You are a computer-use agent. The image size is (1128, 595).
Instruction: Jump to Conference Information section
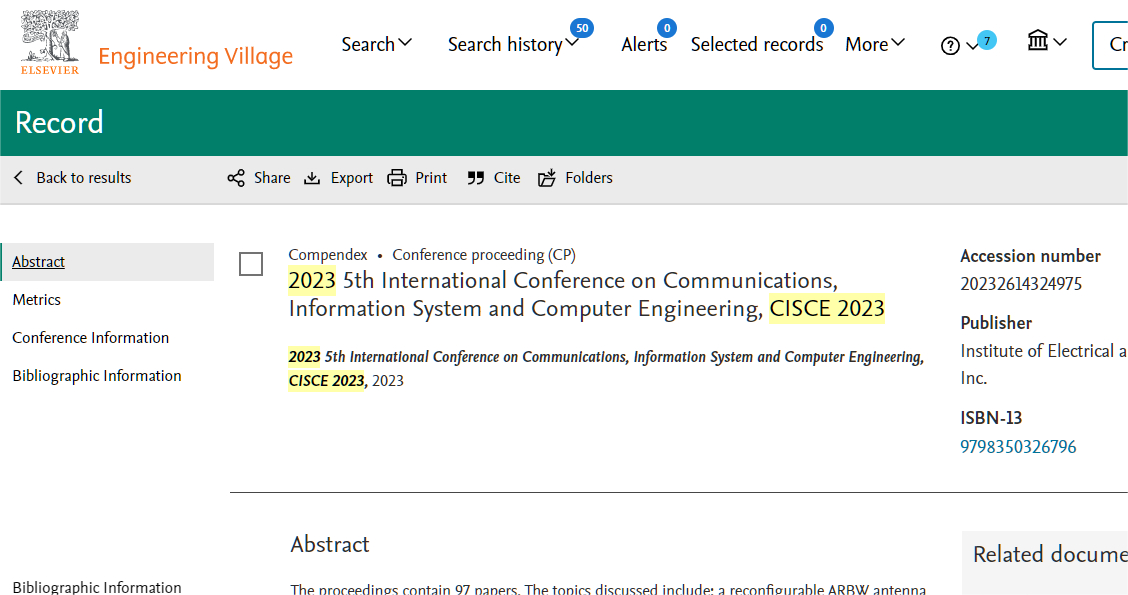click(x=91, y=338)
